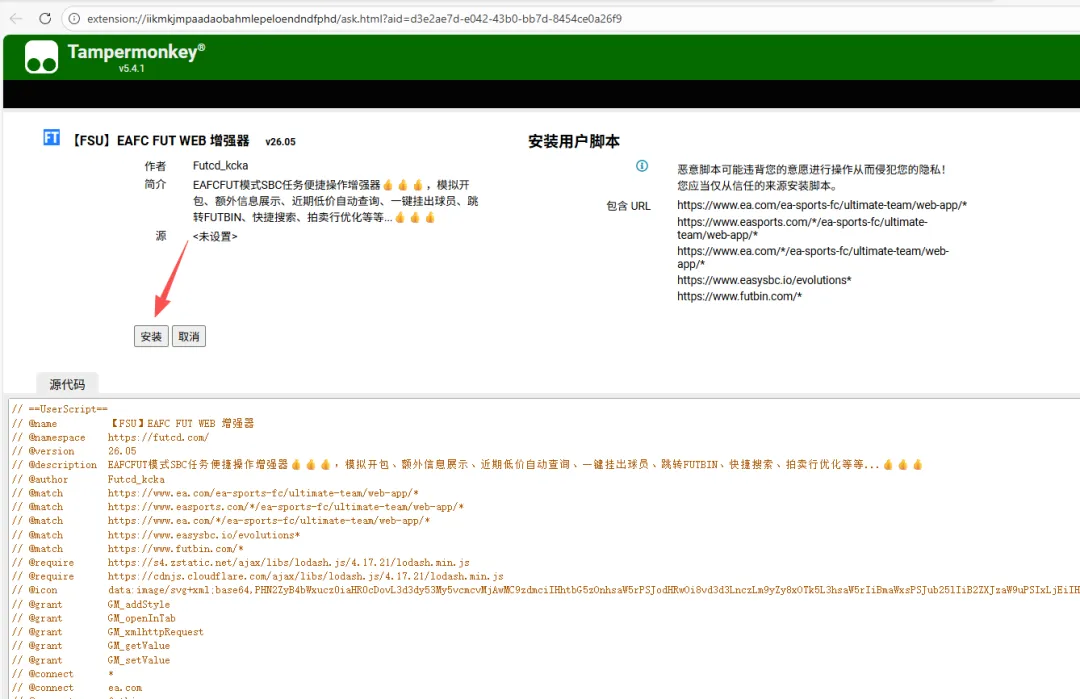1080x699 pixels.
Task: Click the ==UserScript== line in source
Action: [60, 409]
